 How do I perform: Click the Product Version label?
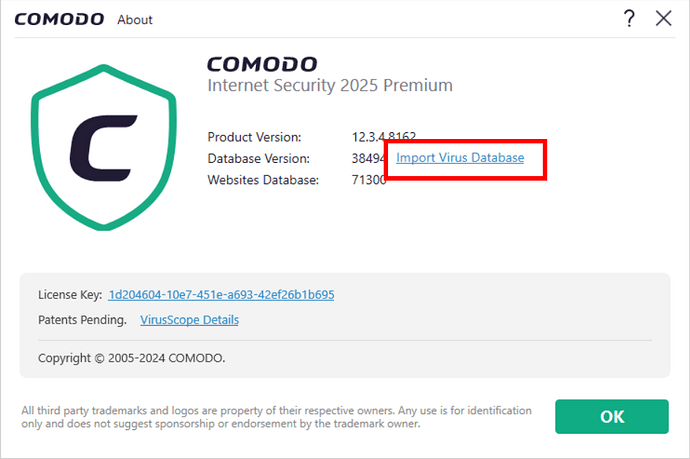coord(254,137)
